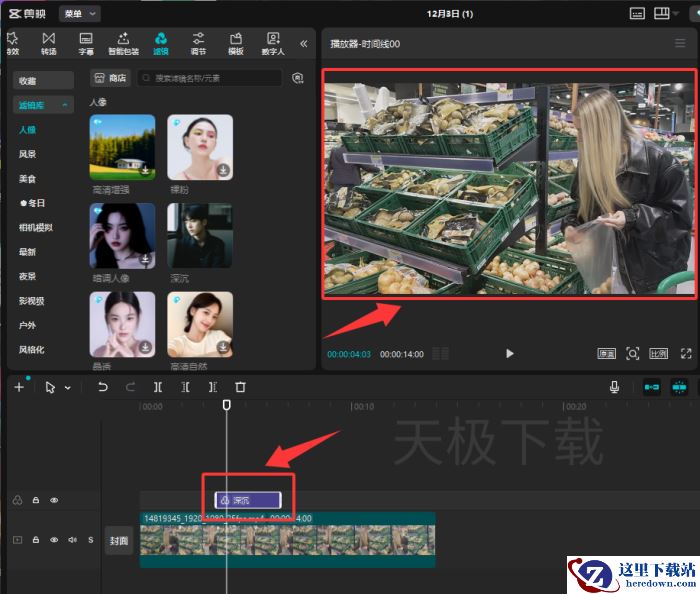Lock the main video track
The height and width of the screenshot is (594, 700).
pyautogui.click(x=36, y=540)
